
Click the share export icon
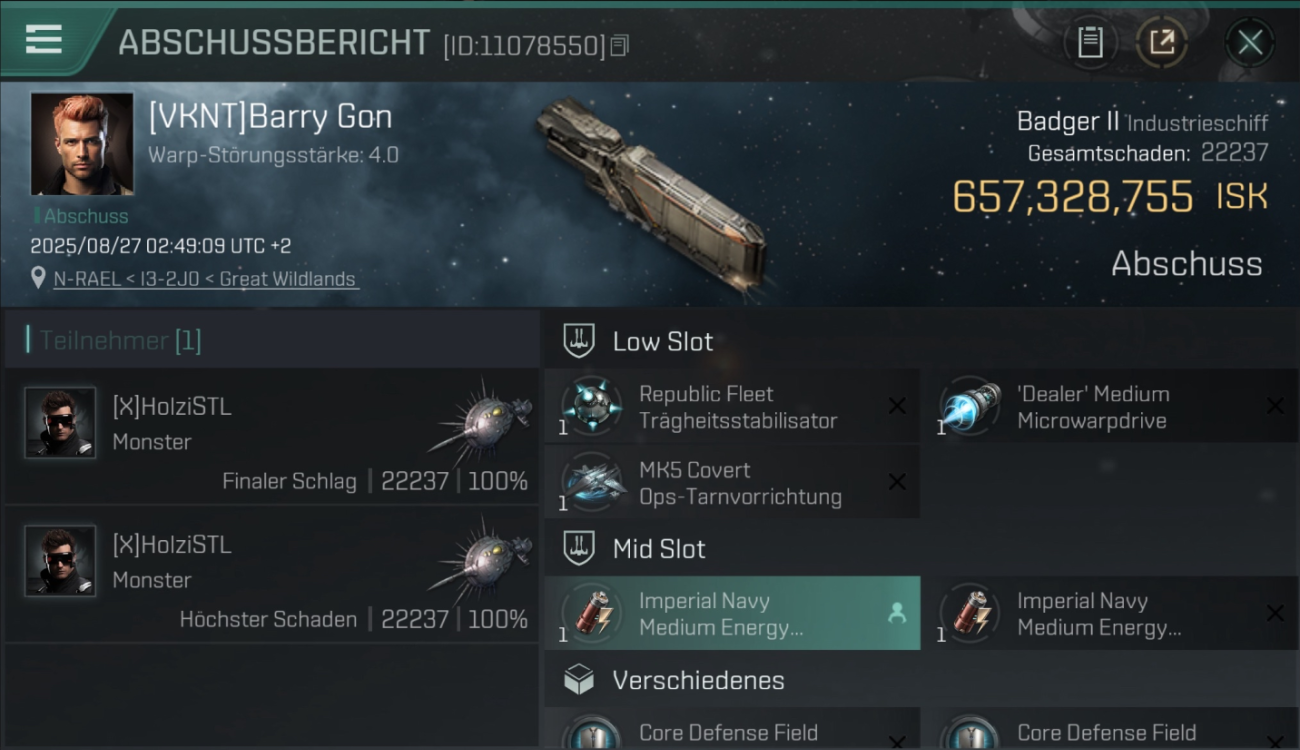coord(1161,42)
